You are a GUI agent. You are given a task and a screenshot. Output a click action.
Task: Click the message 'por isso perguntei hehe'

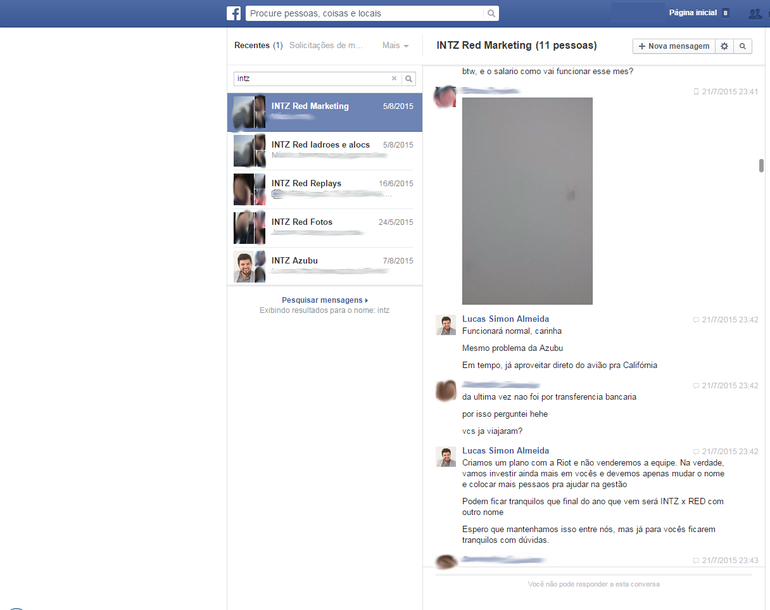505,414
